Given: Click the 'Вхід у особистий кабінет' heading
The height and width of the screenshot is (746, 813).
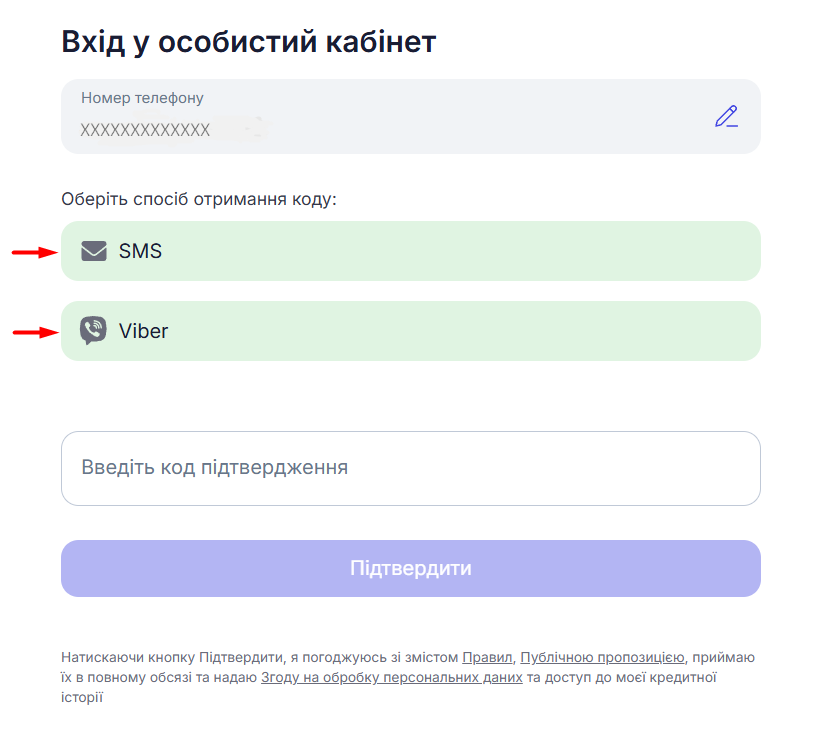Looking at the screenshot, I should tap(249, 41).
